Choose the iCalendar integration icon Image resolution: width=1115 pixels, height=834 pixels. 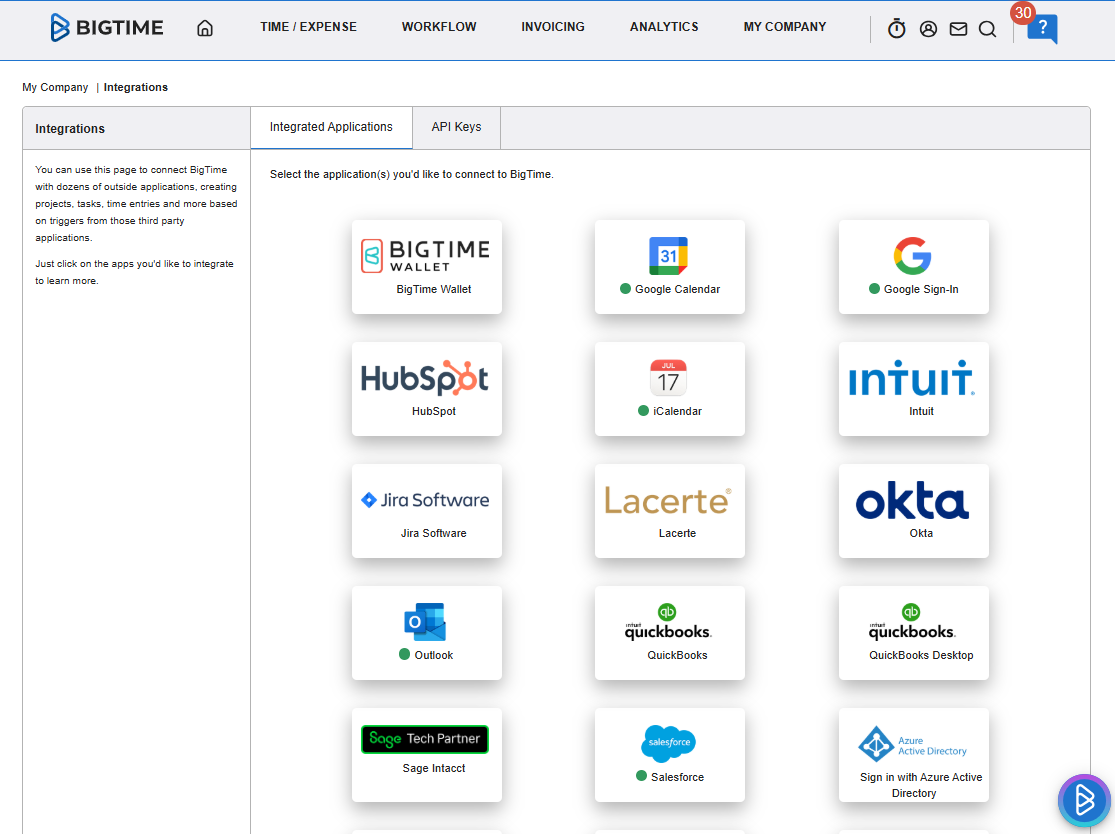668,378
